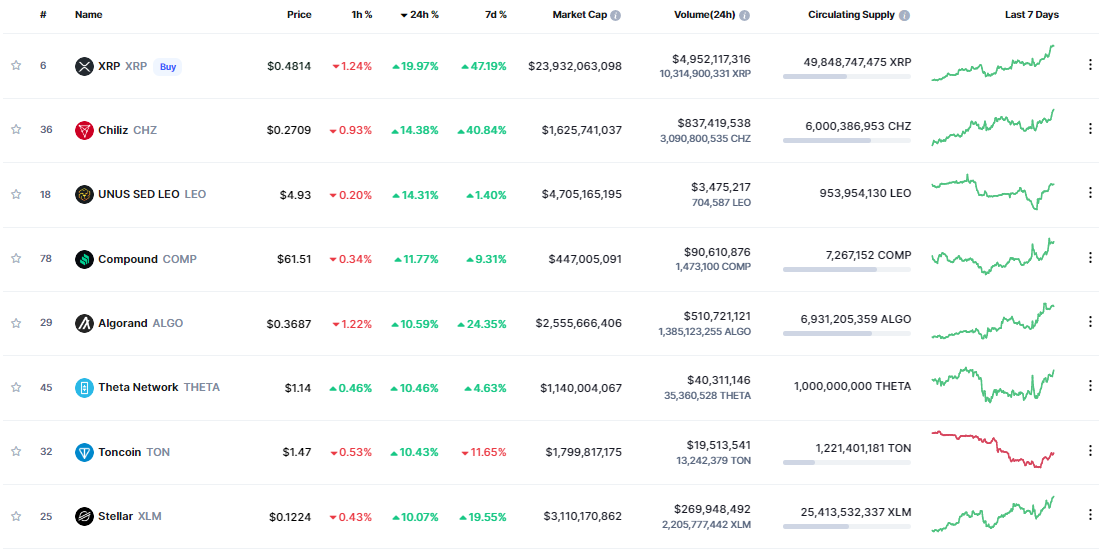The height and width of the screenshot is (558, 1107).
Task: Sort by 24h % column
Action: (419, 15)
